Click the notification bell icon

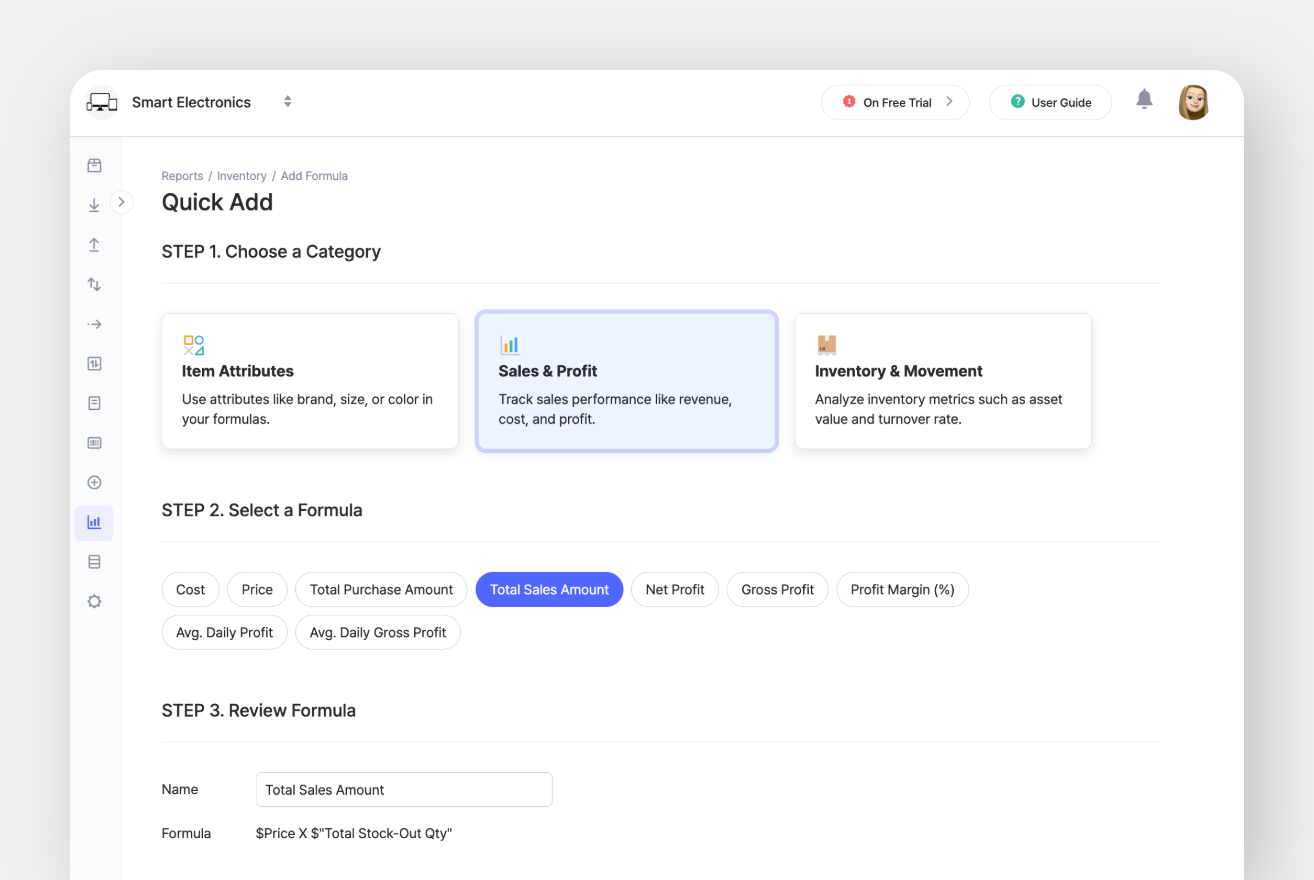1144,100
